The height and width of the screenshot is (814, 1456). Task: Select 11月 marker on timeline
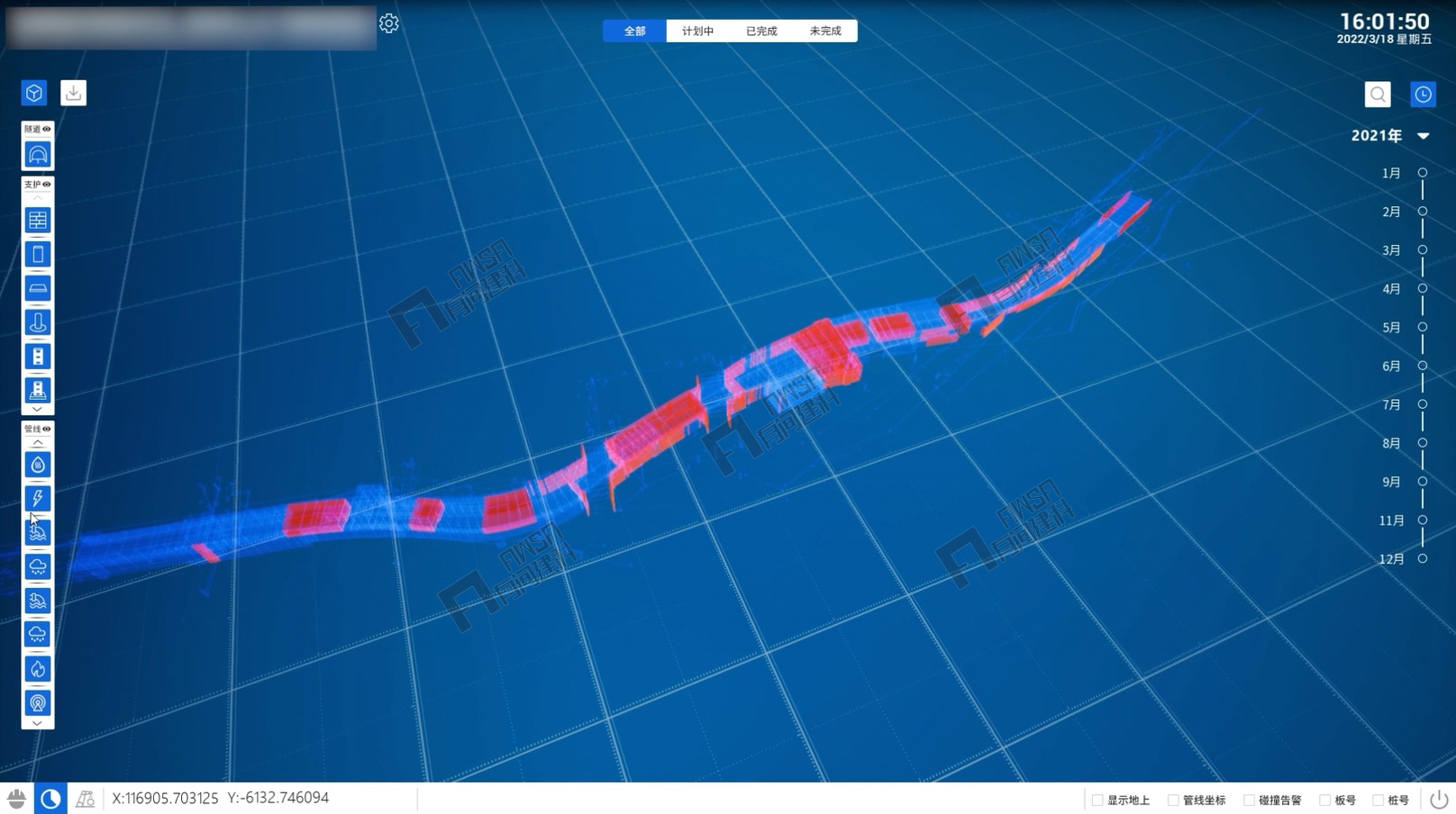point(1423,520)
